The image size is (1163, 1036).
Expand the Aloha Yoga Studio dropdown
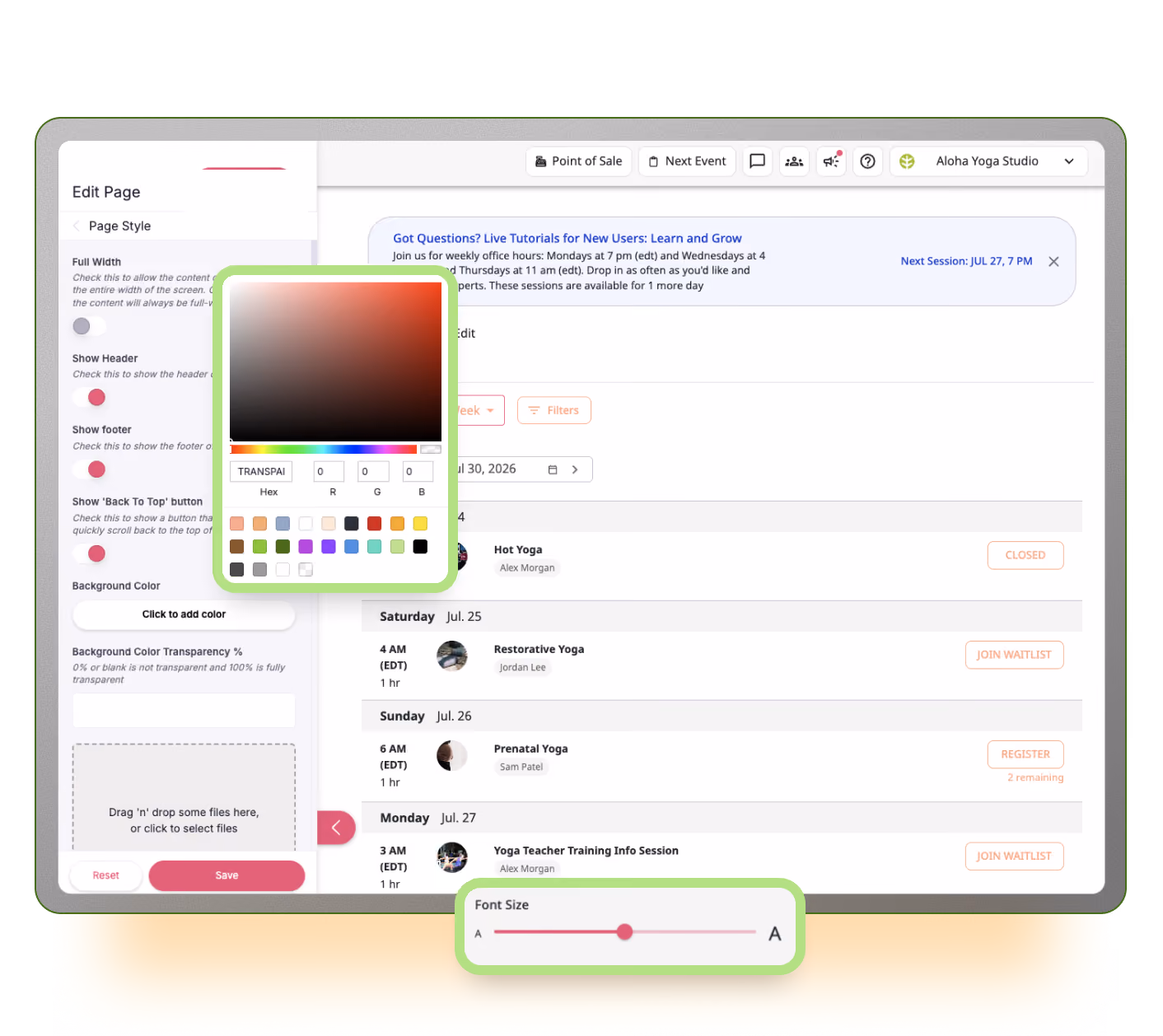click(x=1069, y=161)
